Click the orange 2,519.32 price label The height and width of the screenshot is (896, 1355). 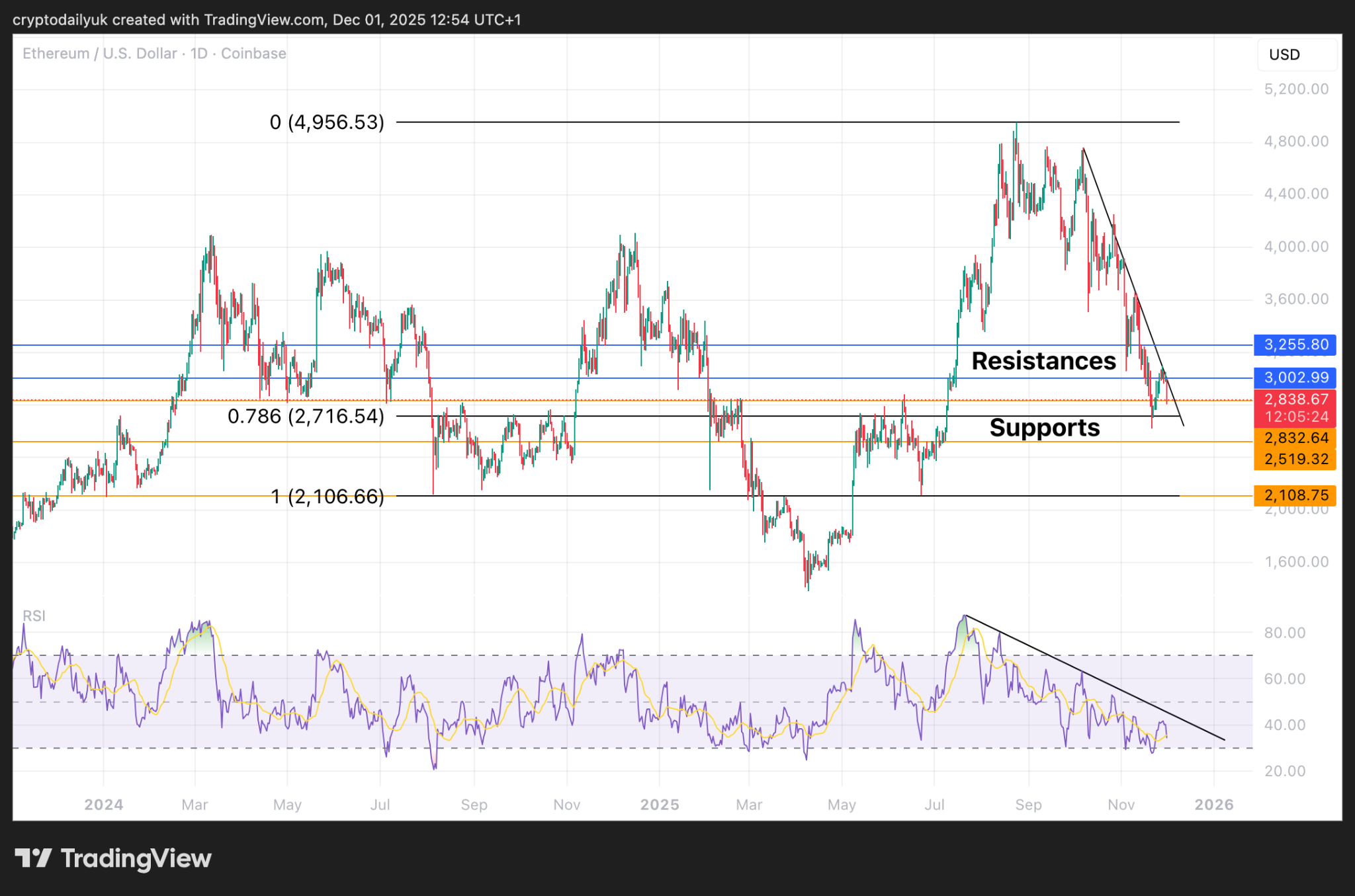tap(1295, 459)
